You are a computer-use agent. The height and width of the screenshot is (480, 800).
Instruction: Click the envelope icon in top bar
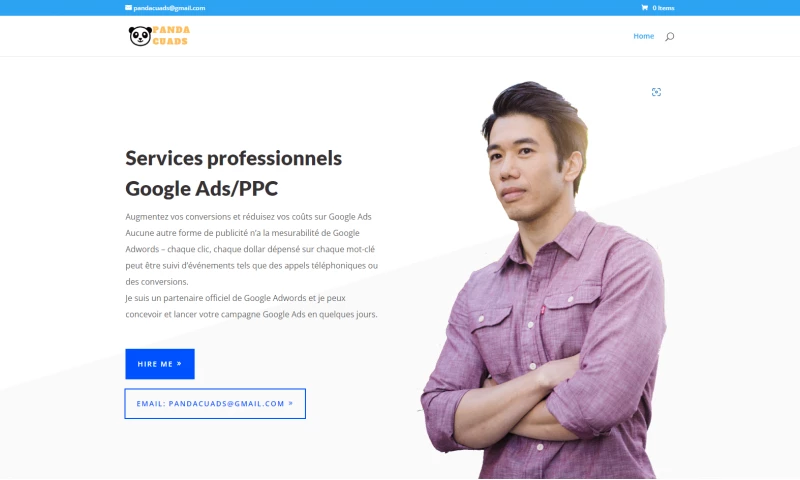pos(129,8)
